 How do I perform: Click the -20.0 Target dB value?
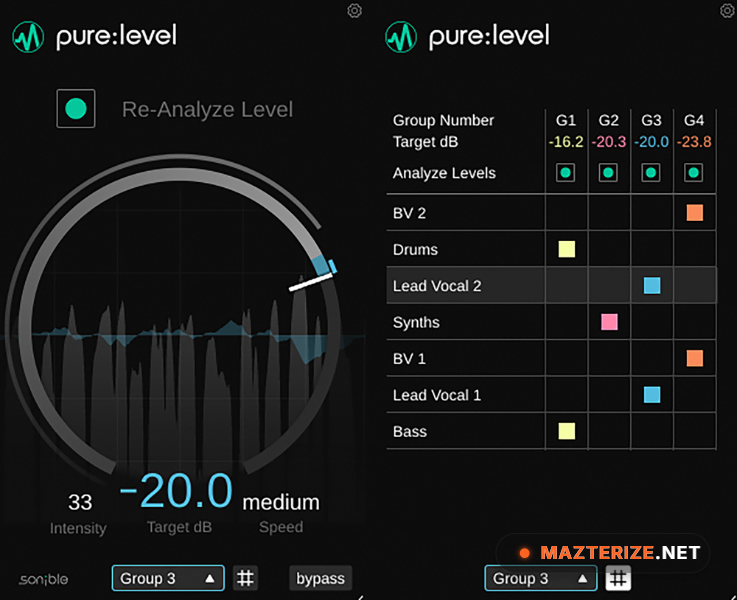[176, 491]
